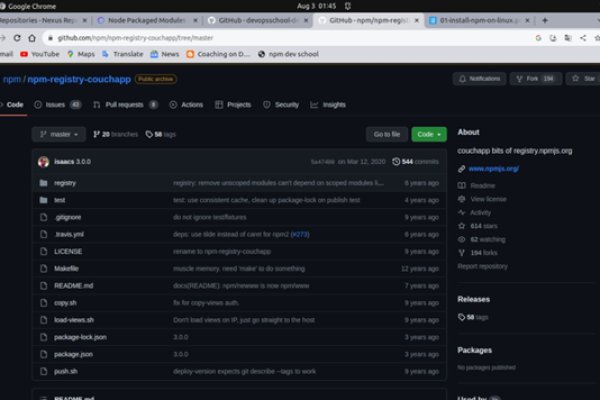Open the package-lock.json file
The height and width of the screenshot is (400, 600).
[80, 337]
